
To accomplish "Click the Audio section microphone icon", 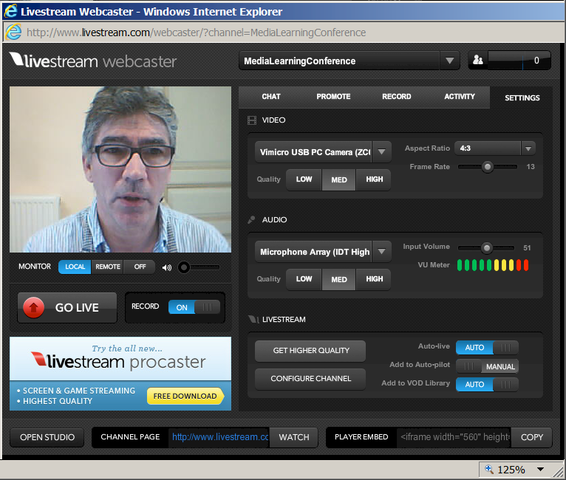I will point(252,220).
